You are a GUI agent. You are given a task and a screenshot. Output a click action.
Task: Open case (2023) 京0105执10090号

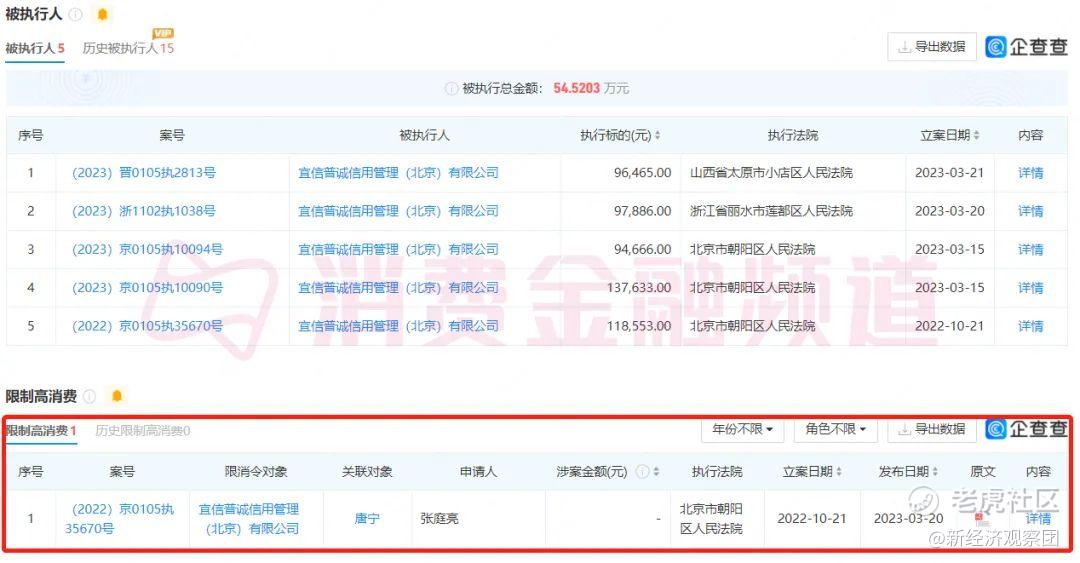coord(147,287)
